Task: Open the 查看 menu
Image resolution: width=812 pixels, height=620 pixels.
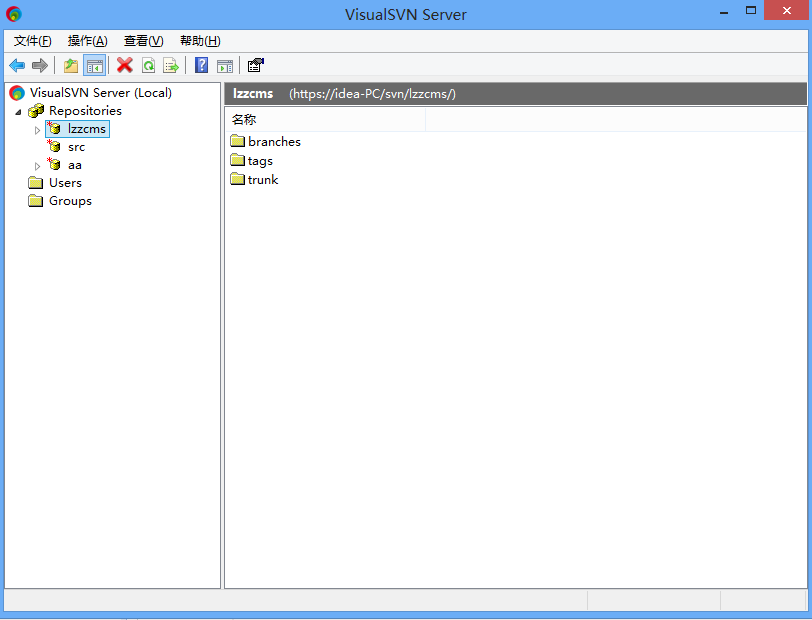Action: tap(142, 41)
